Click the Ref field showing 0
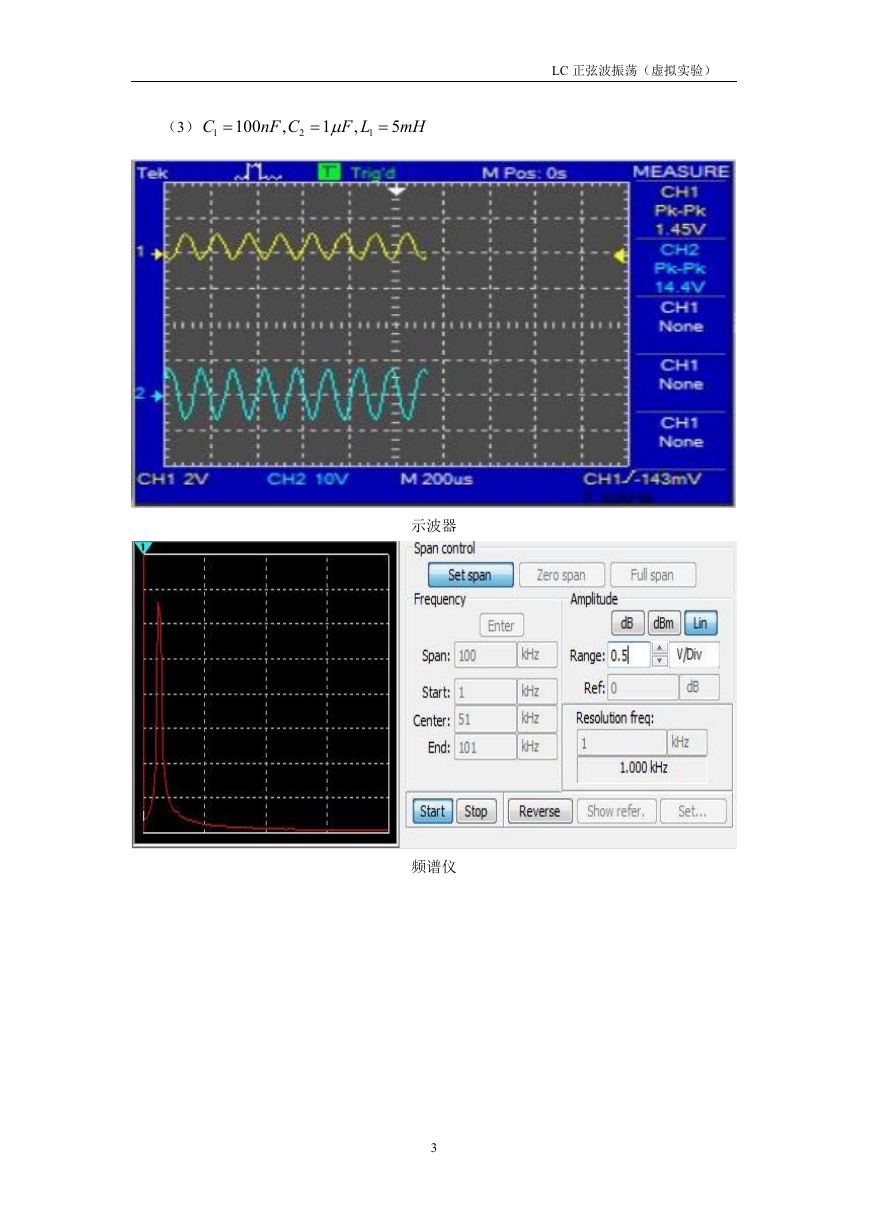869x1228 pixels. [x=643, y=688]
